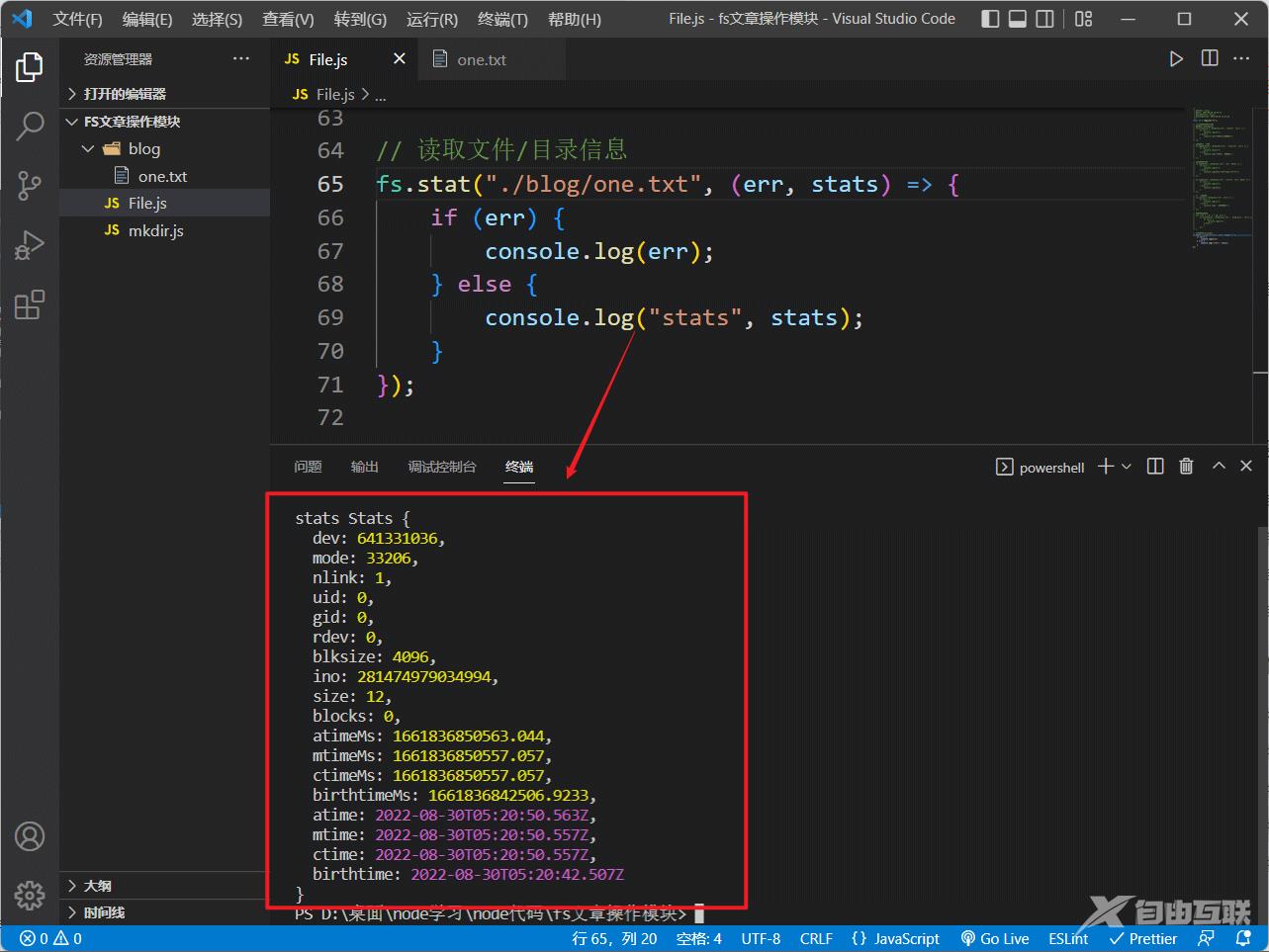Maximize the panel with up chevron
Viewport: 1269px width, 952px height.
(1219, 467)
